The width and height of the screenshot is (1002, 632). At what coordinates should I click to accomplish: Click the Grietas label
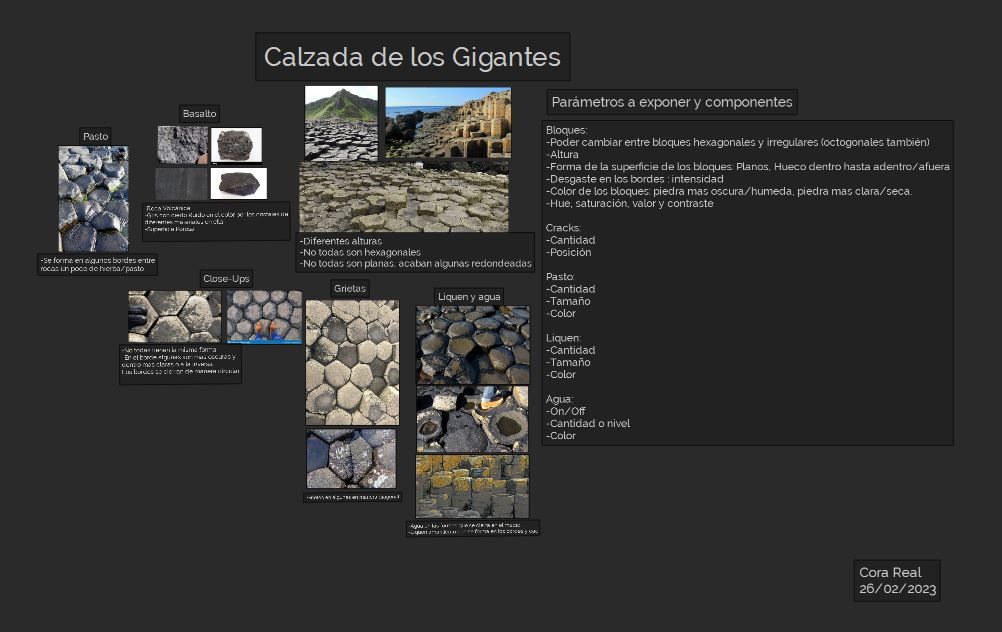point(350,288)
